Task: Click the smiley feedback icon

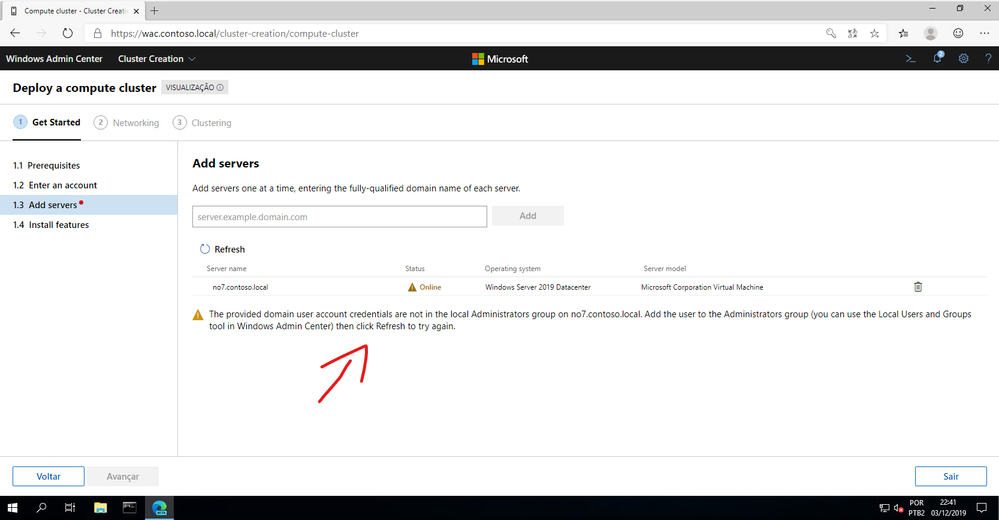Action: [x=958, y=33]
